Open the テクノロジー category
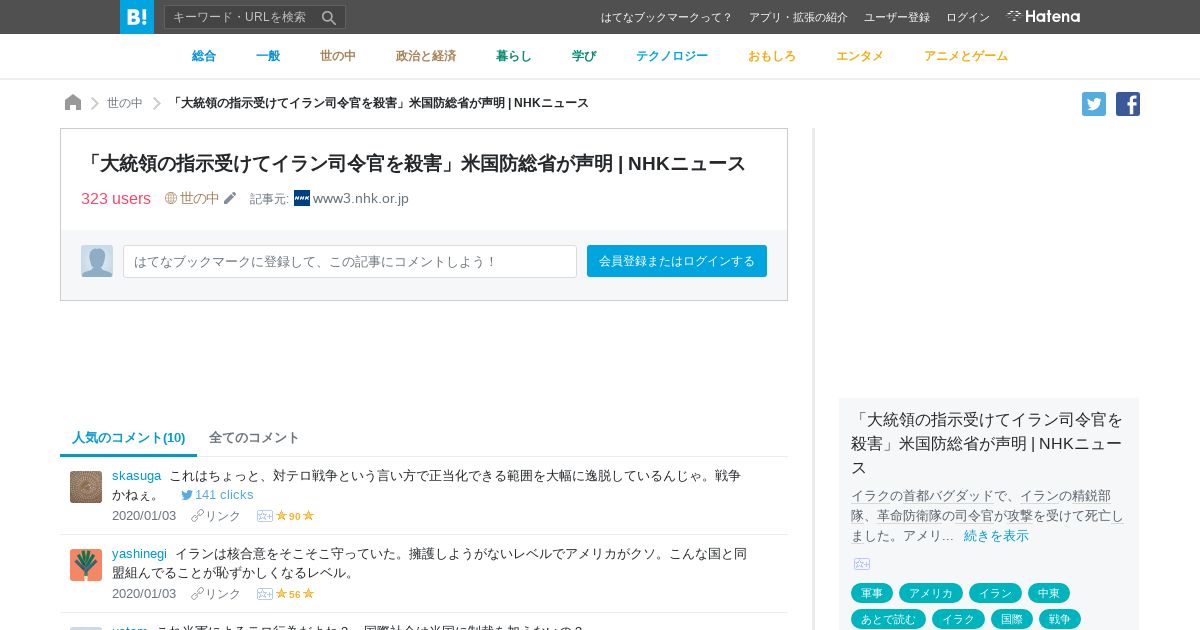Viewport: 1200px width, 630px height. point(672,56)
